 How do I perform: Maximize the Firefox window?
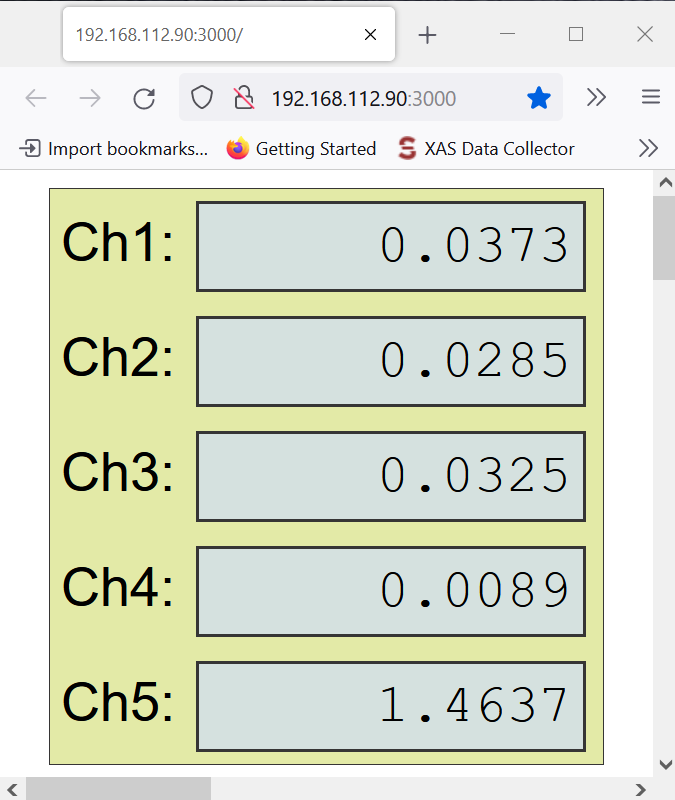[x=576, y=34]
